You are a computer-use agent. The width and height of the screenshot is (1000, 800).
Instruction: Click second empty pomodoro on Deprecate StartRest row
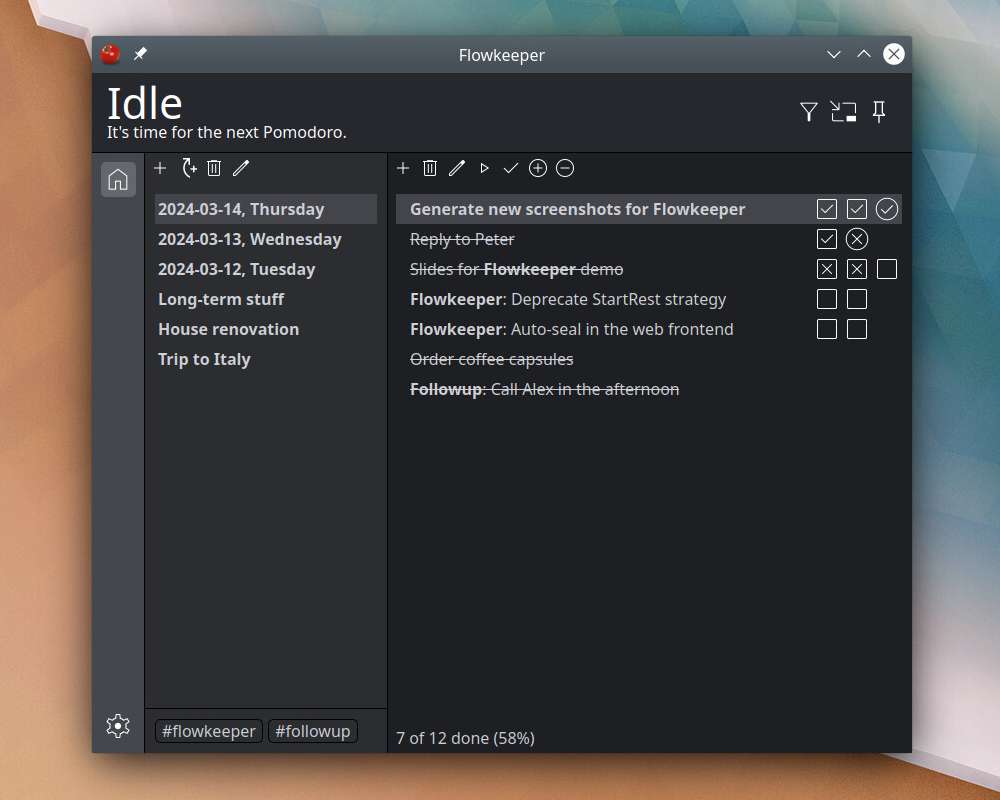click(857, 299)
